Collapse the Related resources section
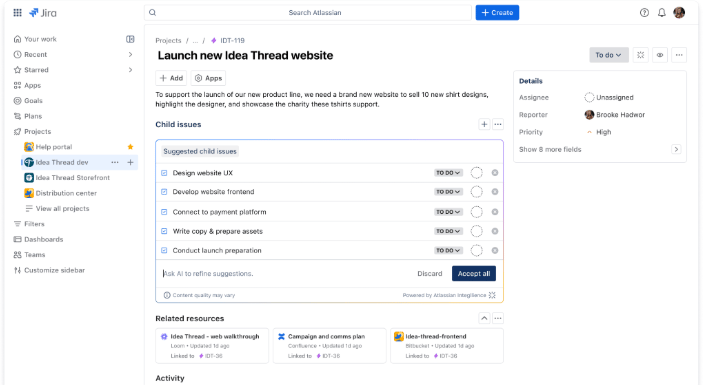Image resolution: width=703 pixels, height=388 pixels. 484,318
